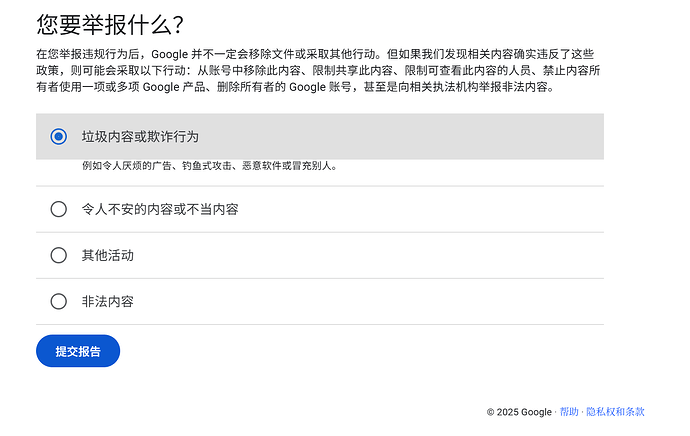Click the 令人不安的内容或不当内容 label text
Screen dimensions: 690x436
coord(160,209)
